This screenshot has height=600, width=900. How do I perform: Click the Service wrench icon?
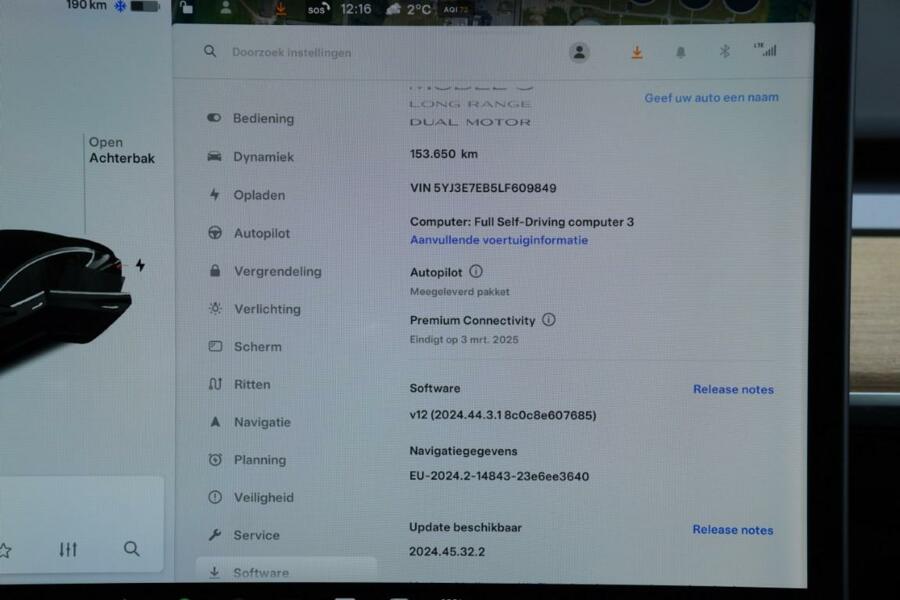[x=215, y=535]
